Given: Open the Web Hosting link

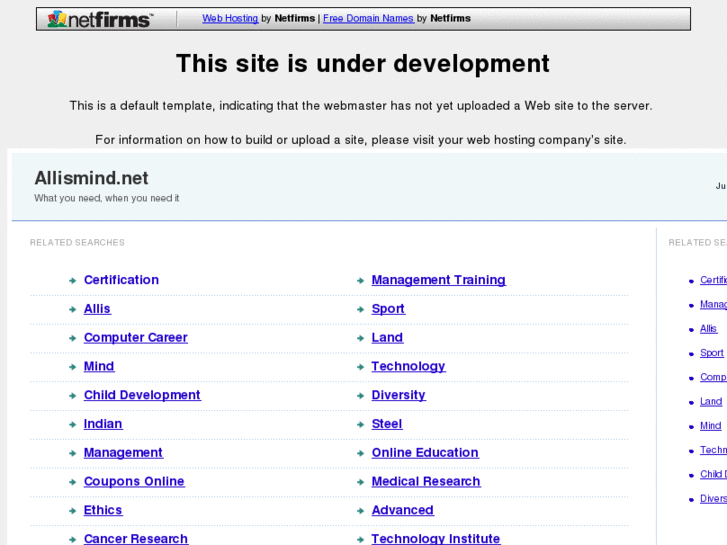Looking at the screenshot, I should coord(230,18).
